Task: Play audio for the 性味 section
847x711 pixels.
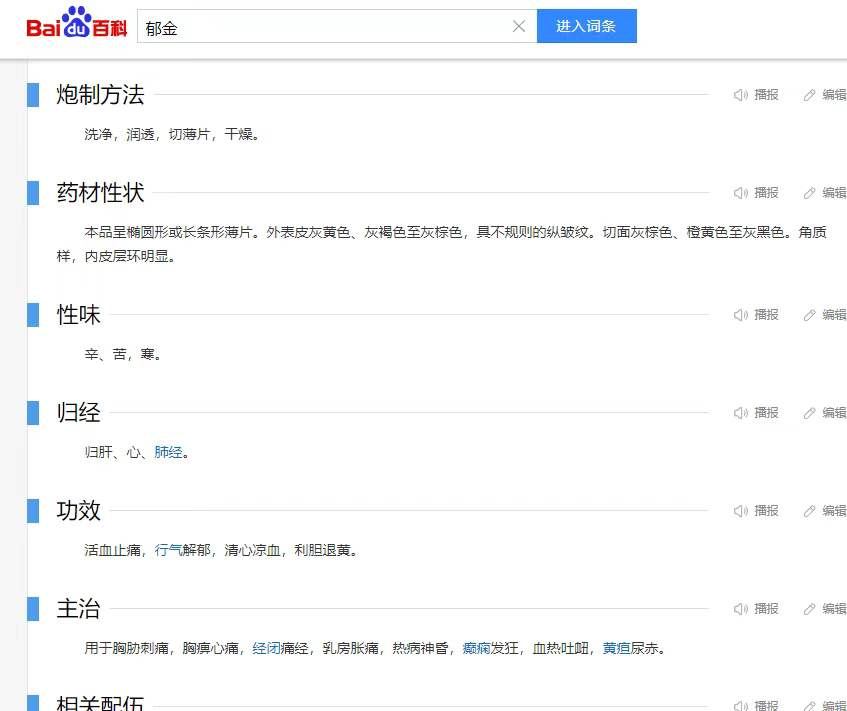Action: coord(740,315)
